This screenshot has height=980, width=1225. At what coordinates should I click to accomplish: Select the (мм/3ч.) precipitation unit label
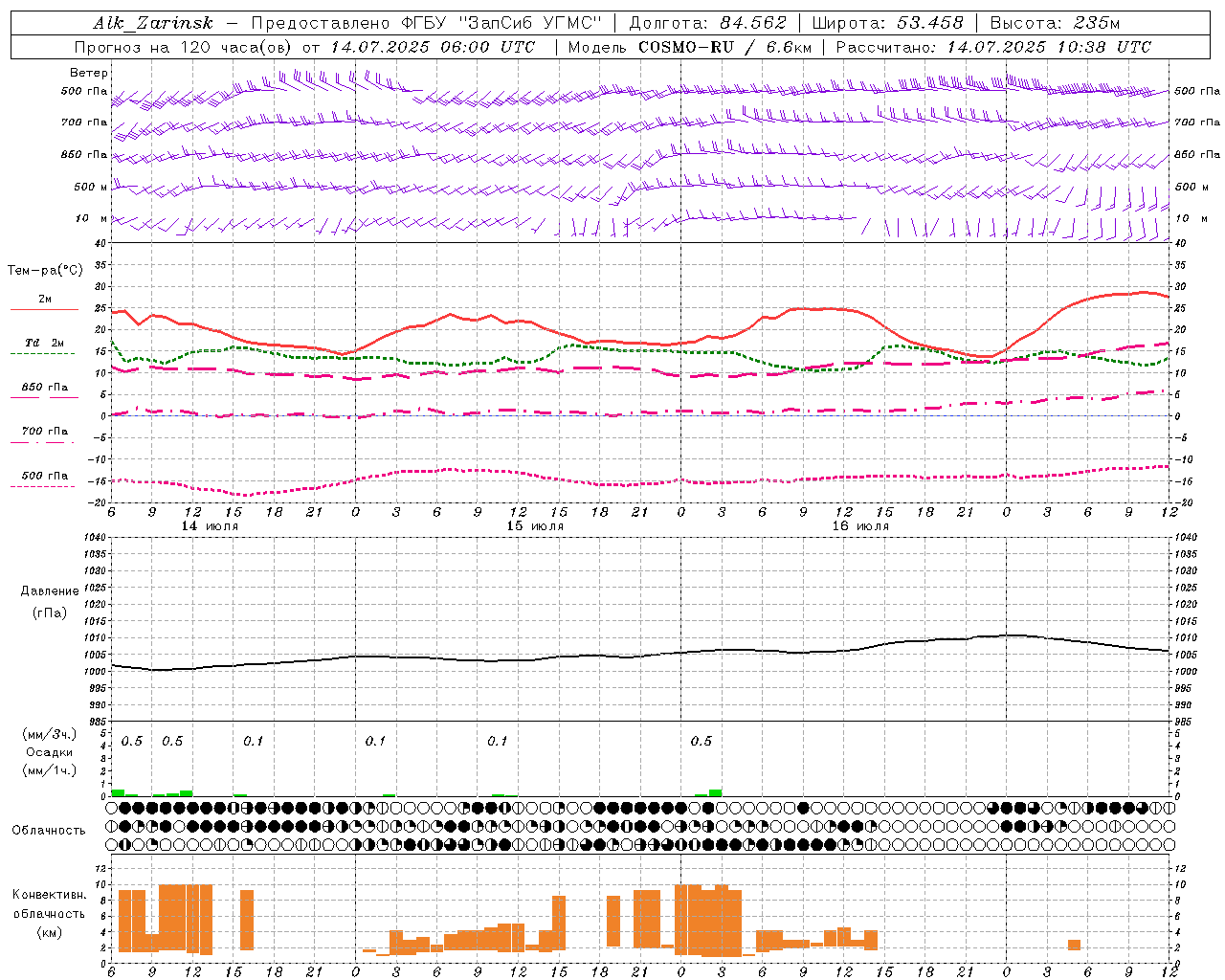click(x=50, y=734)
